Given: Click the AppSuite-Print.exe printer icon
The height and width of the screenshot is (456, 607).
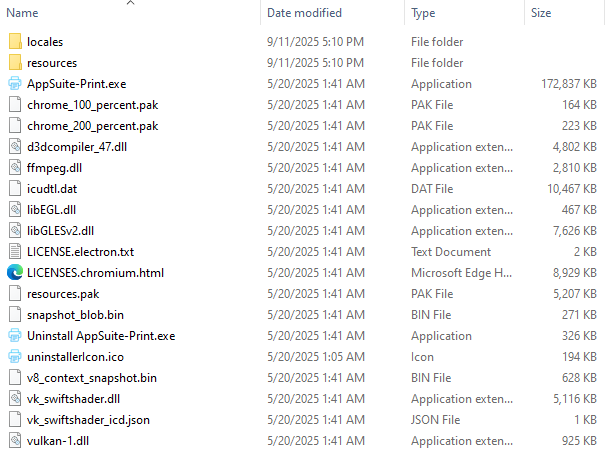Looking at the screenshot, I should click(x=15, y=84).
